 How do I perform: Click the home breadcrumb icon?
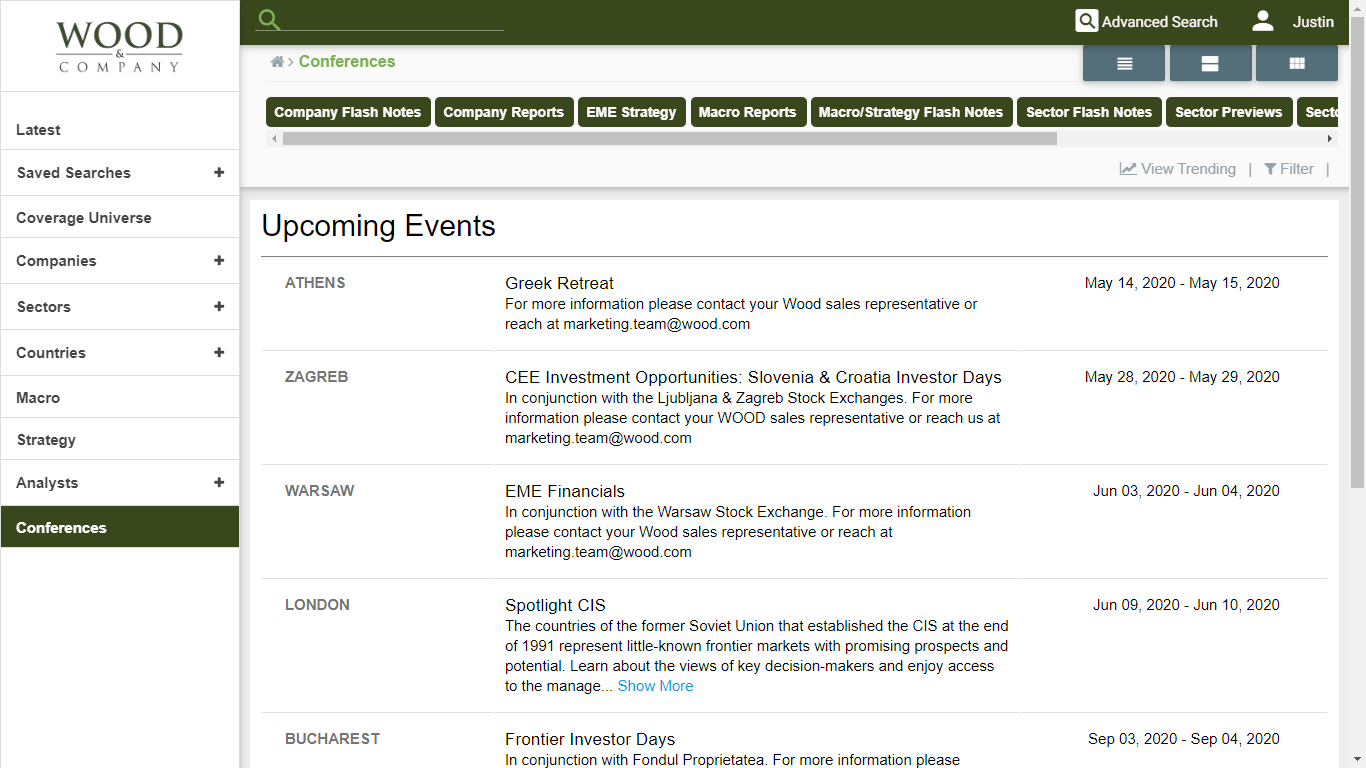click(277, 61)
